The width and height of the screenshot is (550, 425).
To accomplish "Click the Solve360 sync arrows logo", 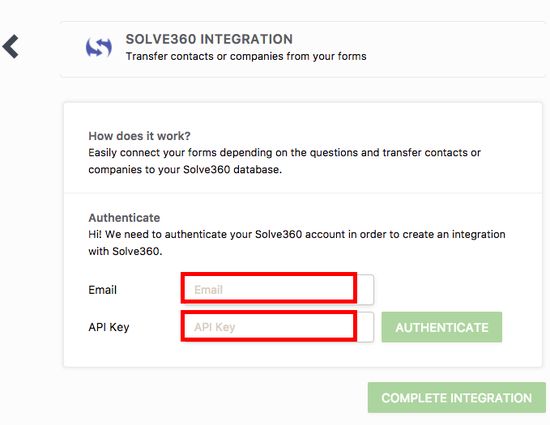I will [99, 47].
